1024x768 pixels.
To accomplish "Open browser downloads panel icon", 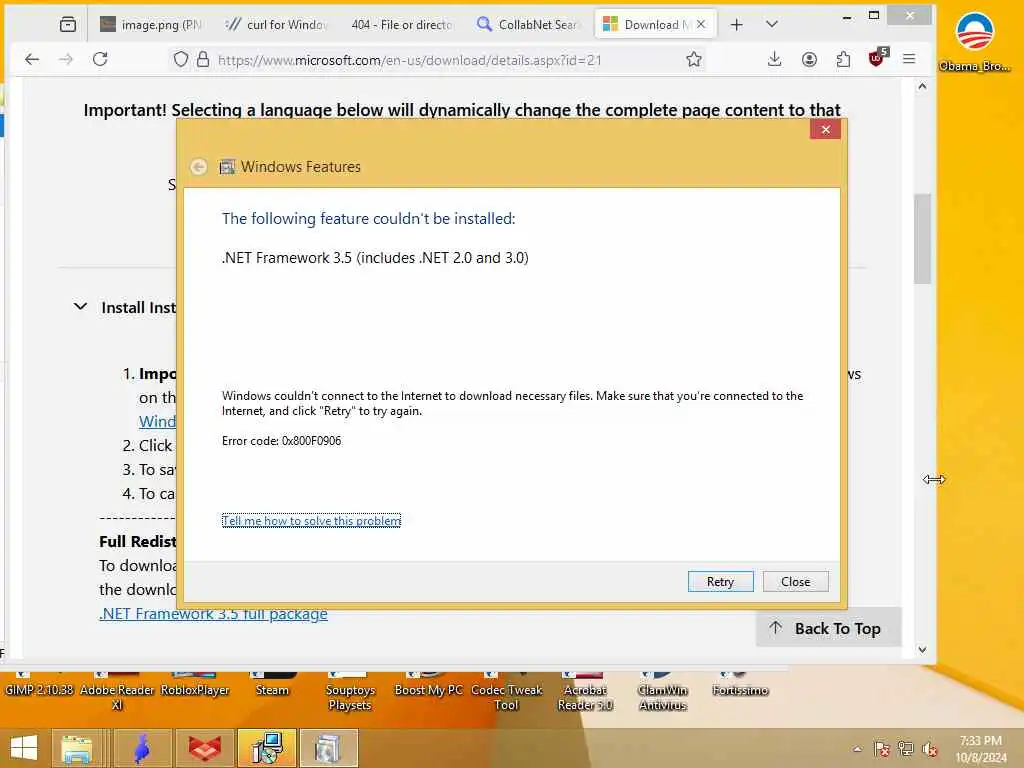I will (x=775, y=59).
